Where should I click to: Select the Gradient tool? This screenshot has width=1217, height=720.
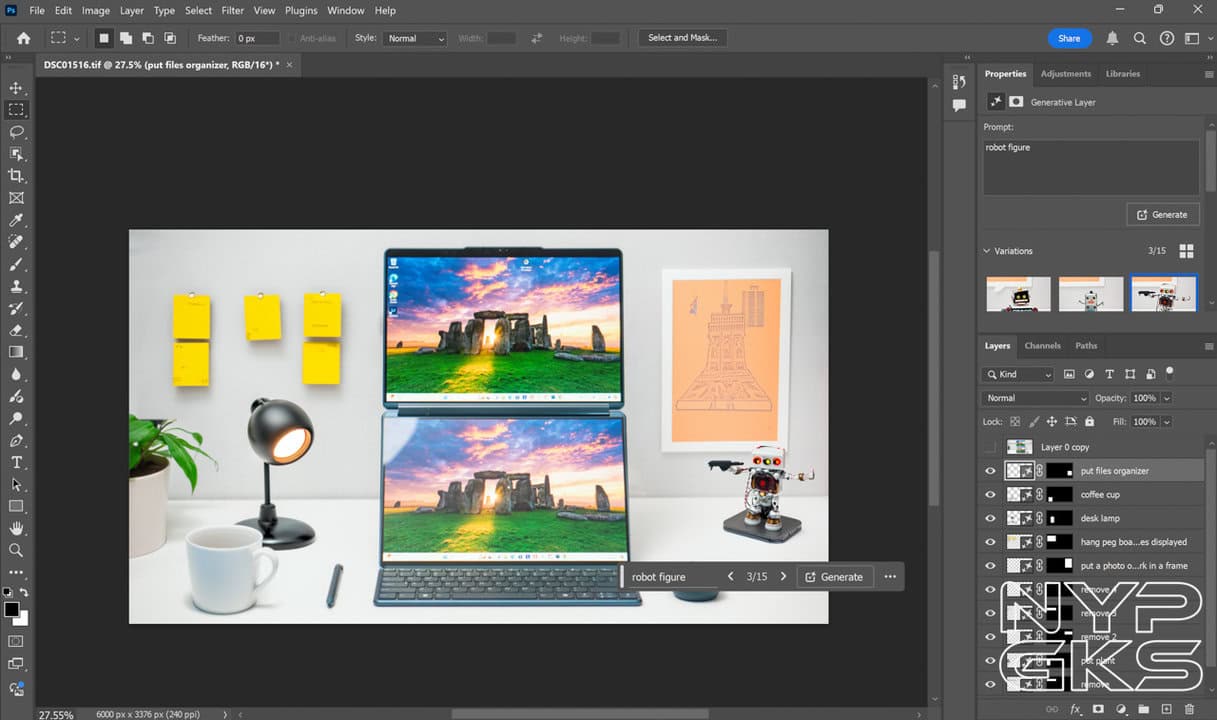pyautogui.click(x=16, y=352)
